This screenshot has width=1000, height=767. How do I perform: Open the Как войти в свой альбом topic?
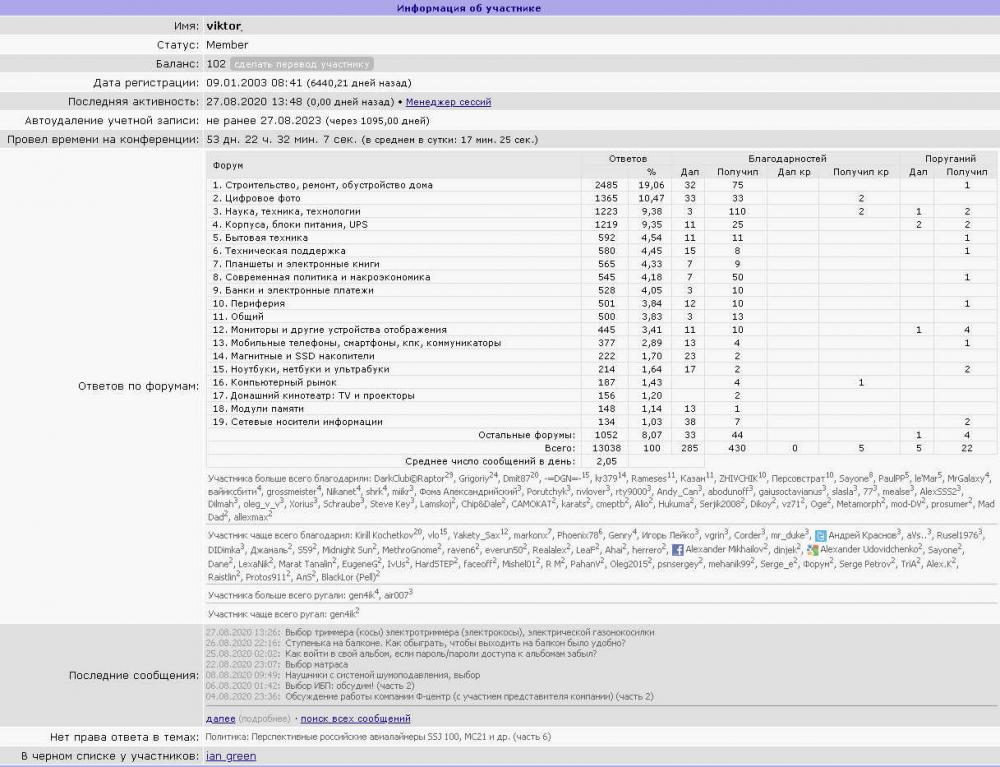point(441,654)
